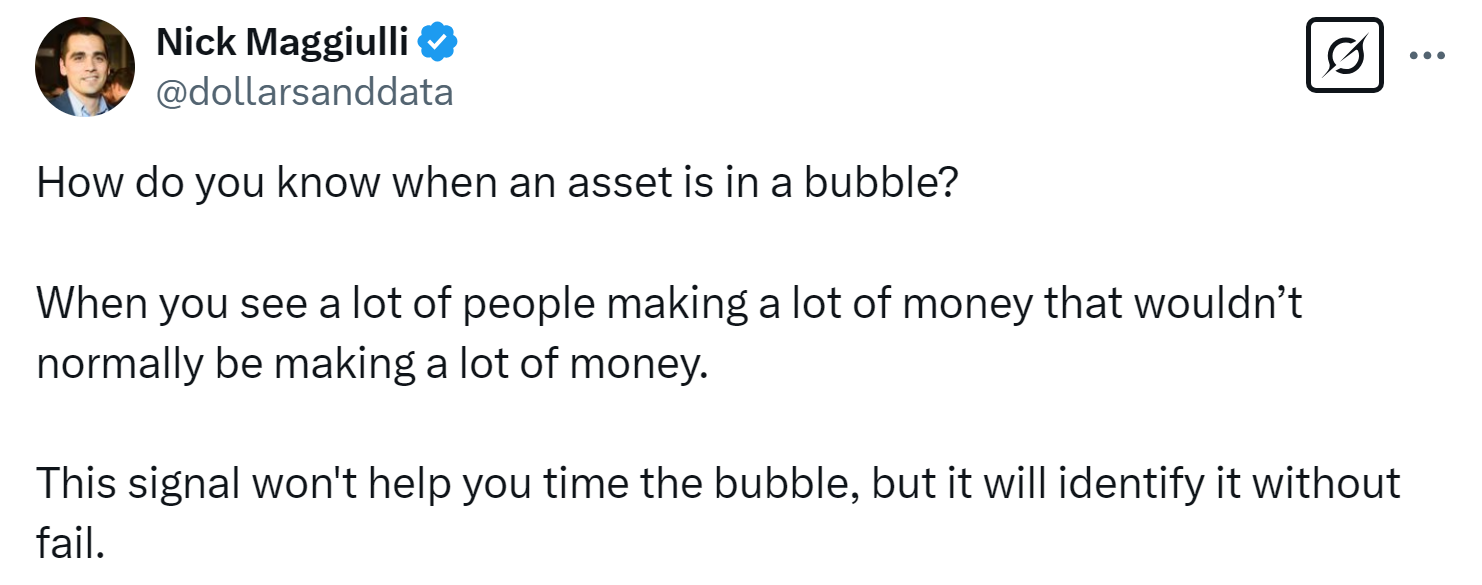Click the word "bubble?" in the question
1482x585 pixels.
click(881, 186)
